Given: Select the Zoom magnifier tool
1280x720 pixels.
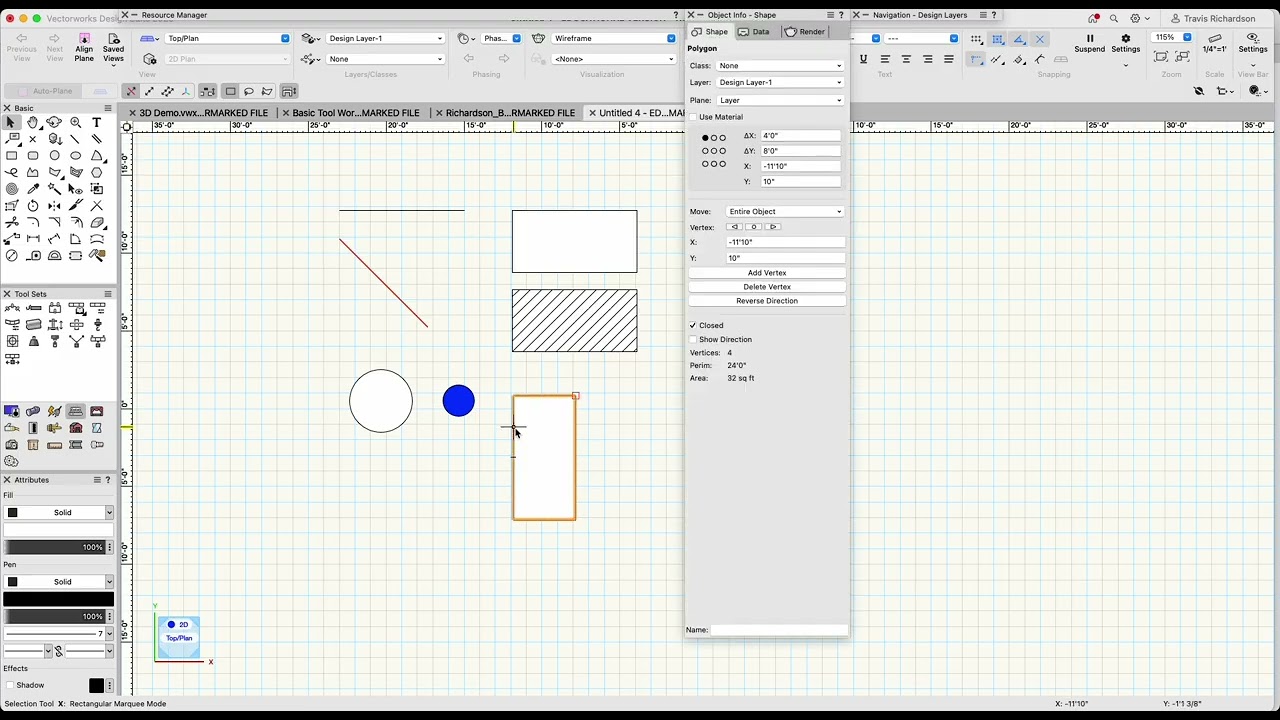Looking at the screenshot, I should tap(75, 122).
